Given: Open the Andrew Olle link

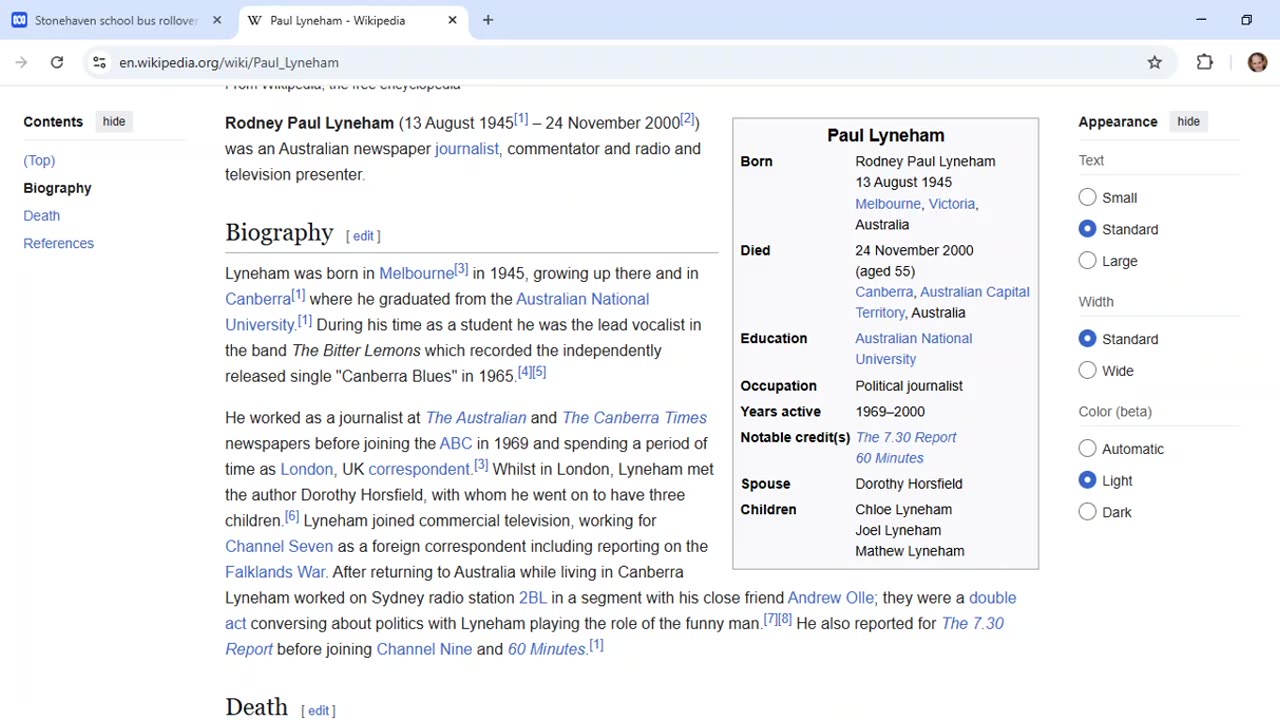Looking at the screenshot, I should [830, 598].
